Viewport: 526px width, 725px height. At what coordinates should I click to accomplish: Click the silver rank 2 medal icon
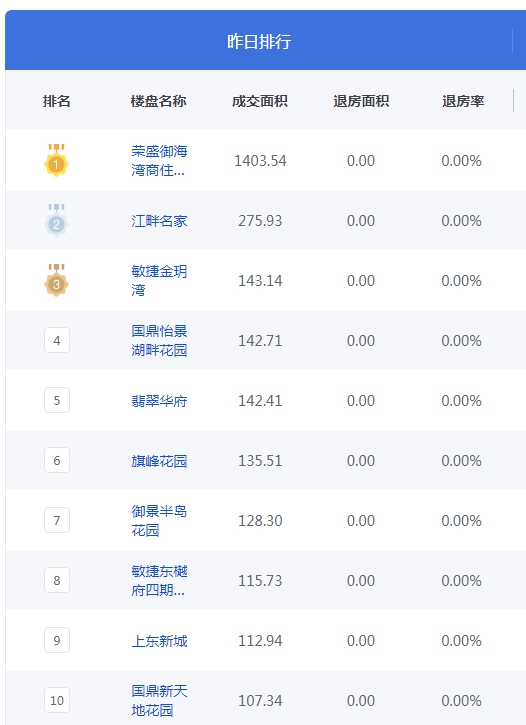[x=56, y=220]
